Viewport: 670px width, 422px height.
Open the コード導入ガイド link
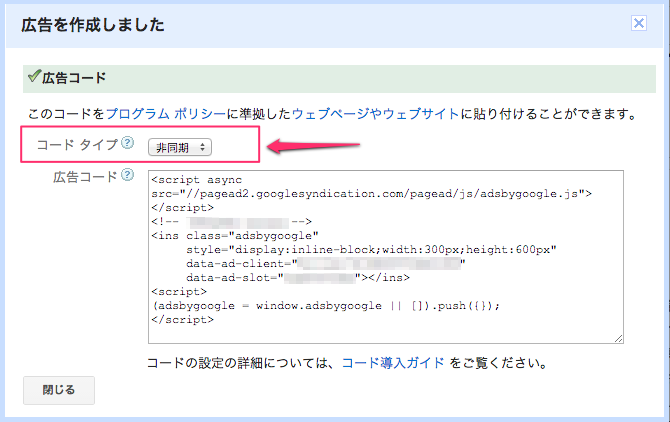[x=393, y=363]
